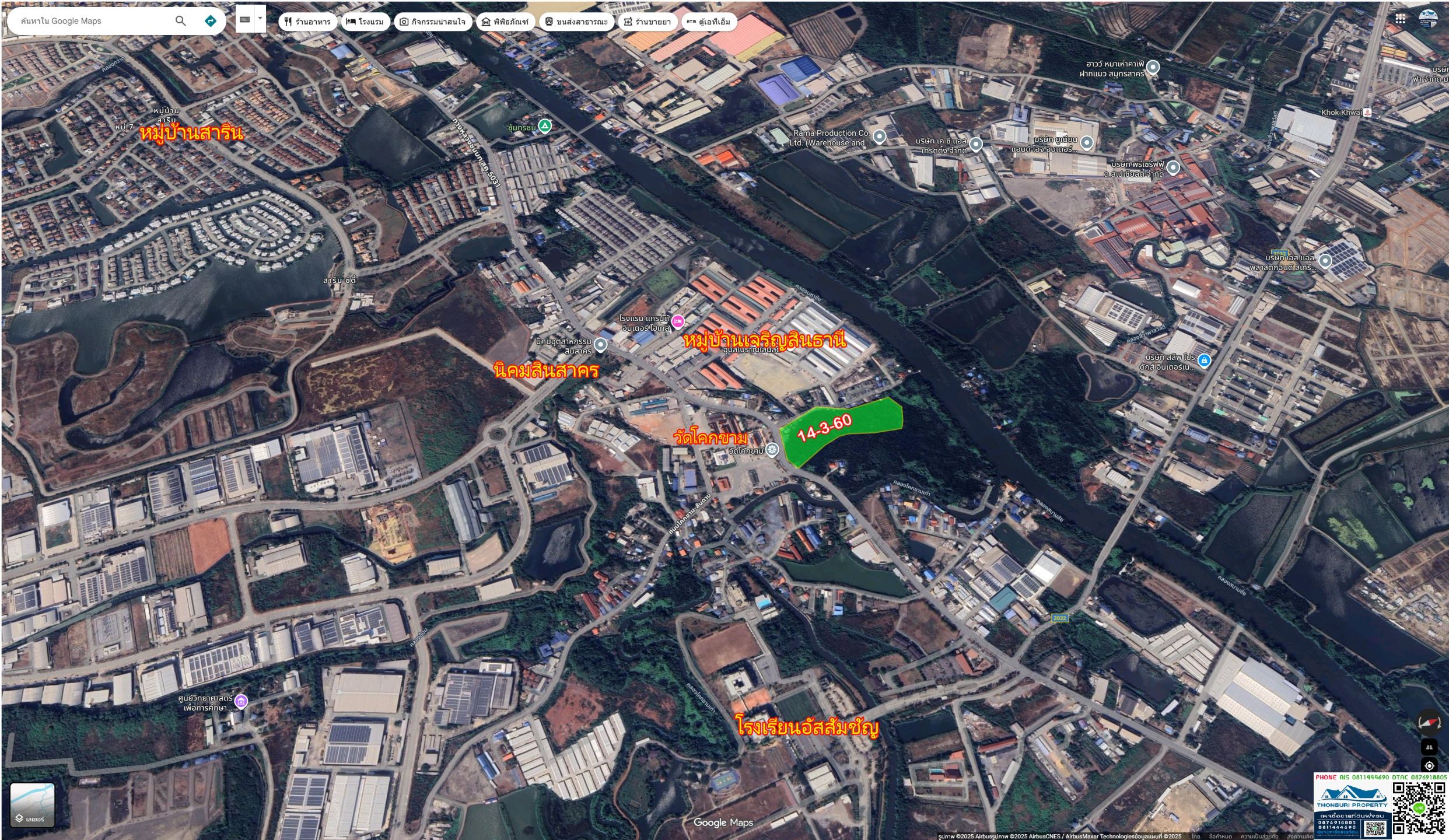The width and height of the screenshot is (1449, 840).
Task: Open the terms (ข้อกำหนด) link in the footer
Action: tap(1221, 836)
